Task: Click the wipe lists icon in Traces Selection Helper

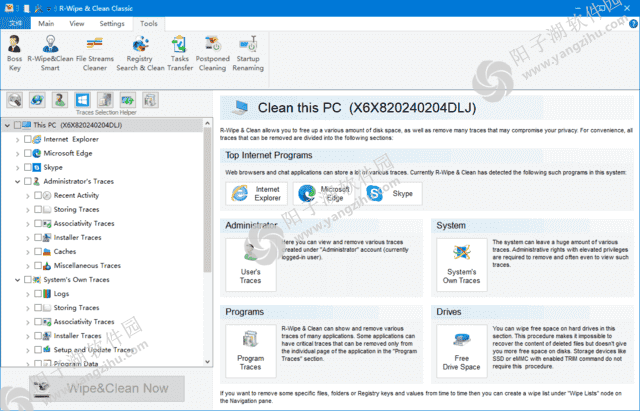Action: pos(150,100)
